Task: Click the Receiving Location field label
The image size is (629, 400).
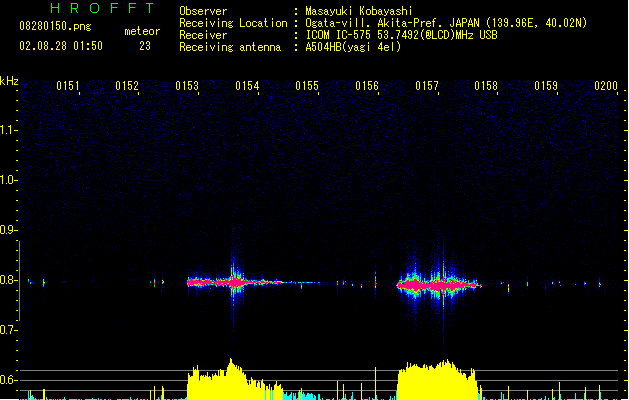Action: point(233,23)
